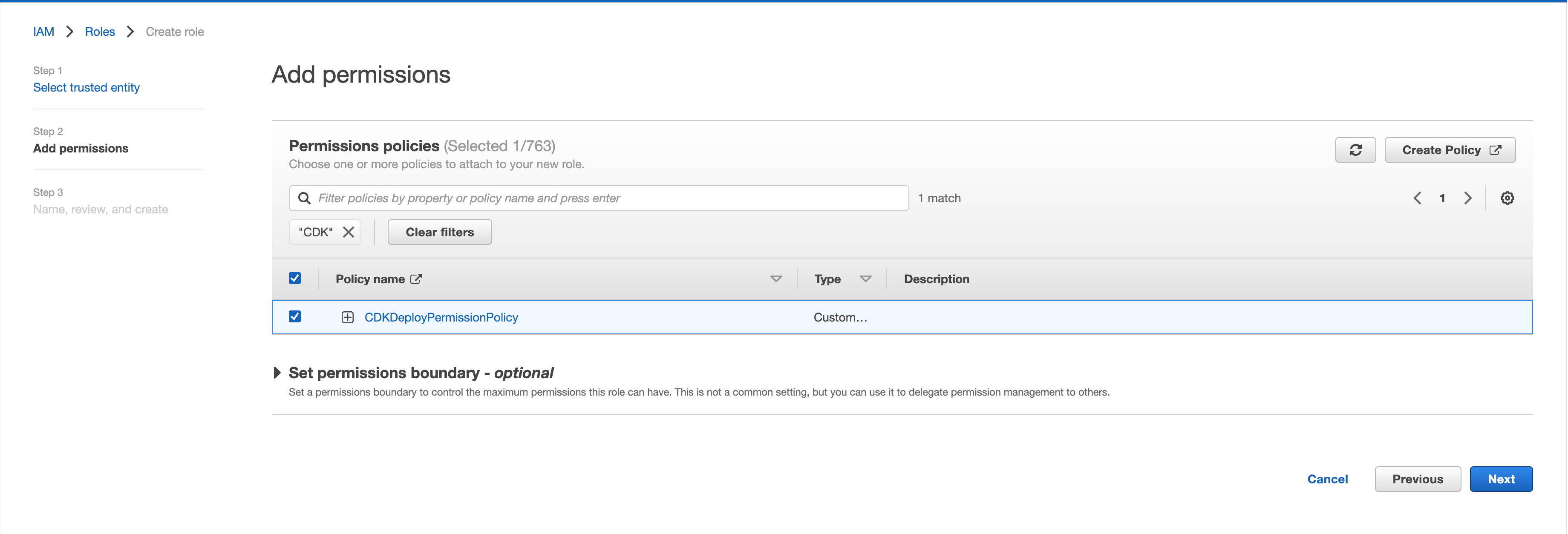Click the refresh policies icon button
This screenshot has height=534, width=1568.
[x=1355, y=150]
